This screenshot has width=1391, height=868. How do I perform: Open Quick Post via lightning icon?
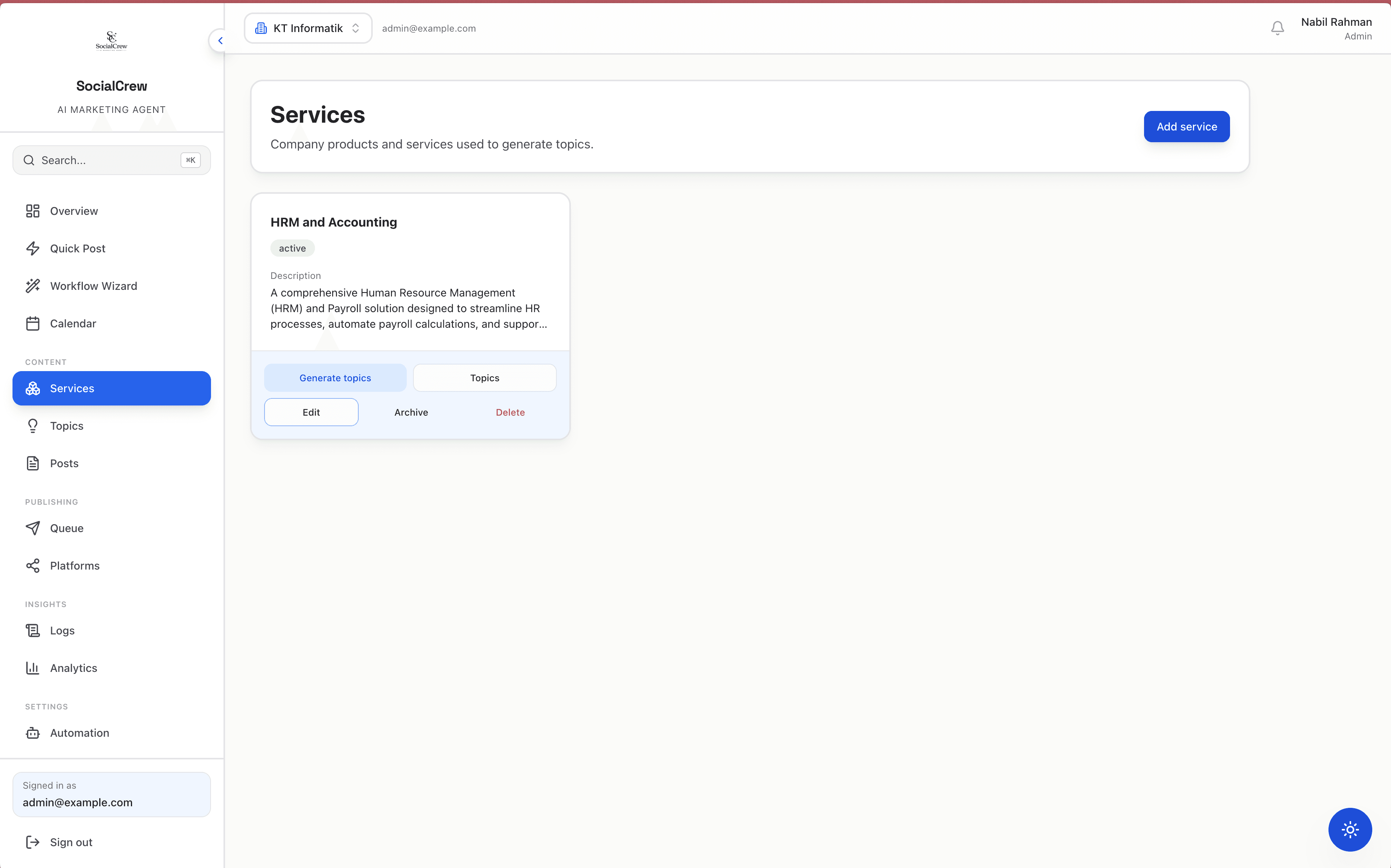tap(33, 248)
